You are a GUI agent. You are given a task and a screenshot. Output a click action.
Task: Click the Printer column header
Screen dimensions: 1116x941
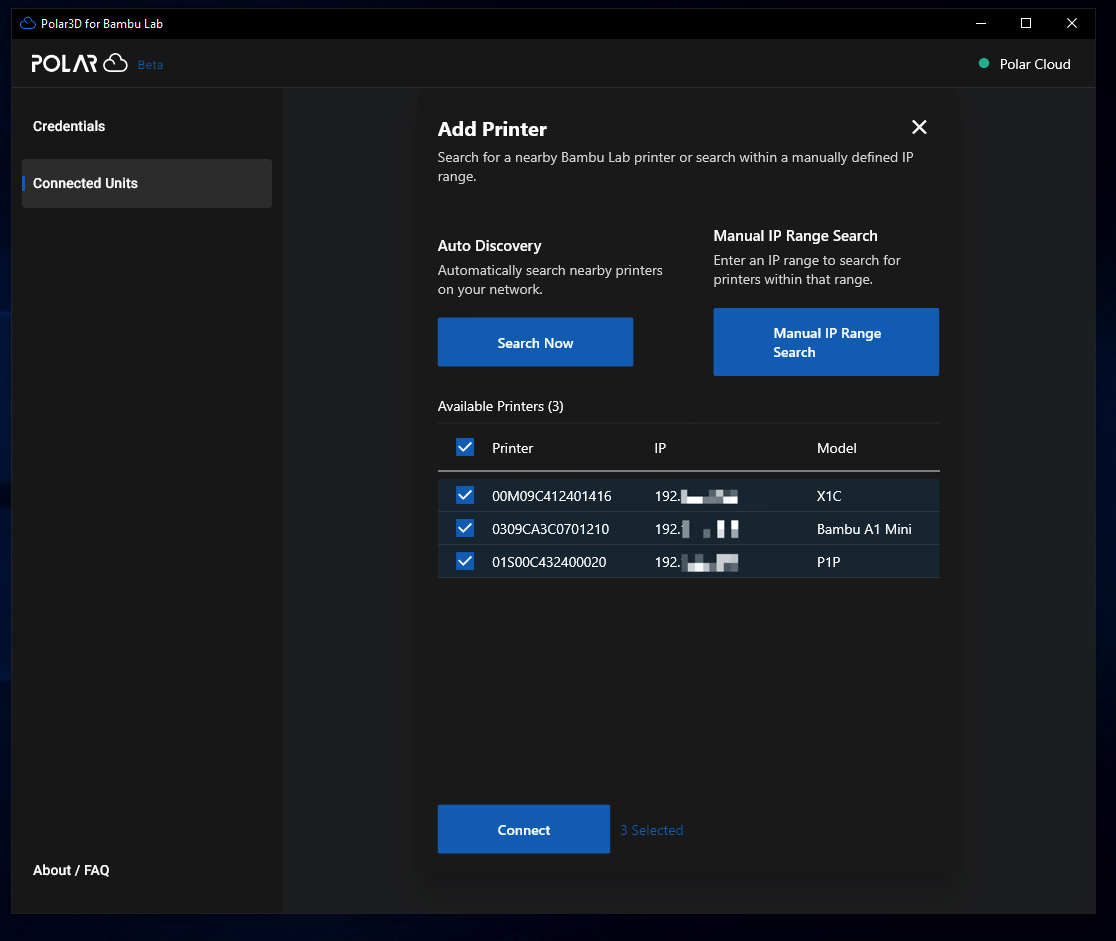pyautogui.click(x=512, y=448)
